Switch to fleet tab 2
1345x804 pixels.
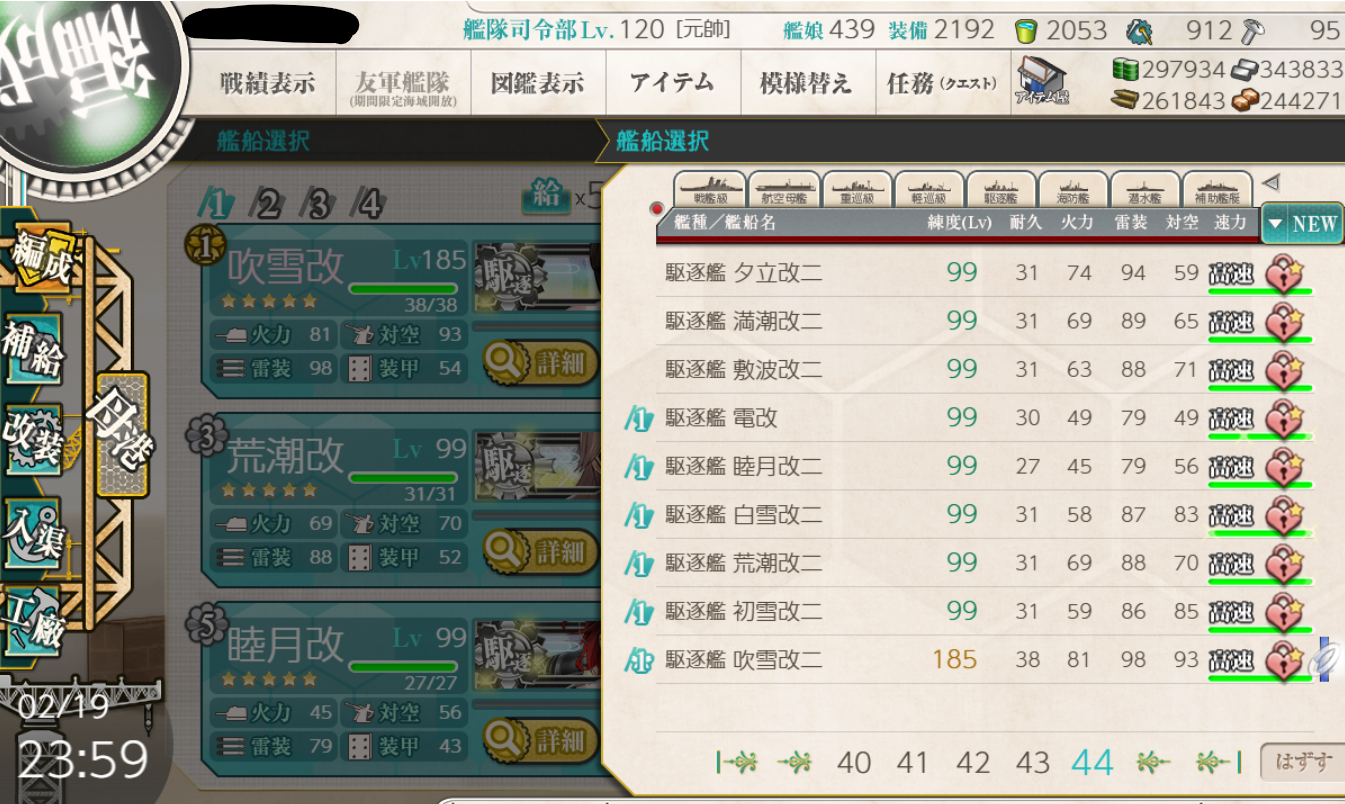[267, 204]
